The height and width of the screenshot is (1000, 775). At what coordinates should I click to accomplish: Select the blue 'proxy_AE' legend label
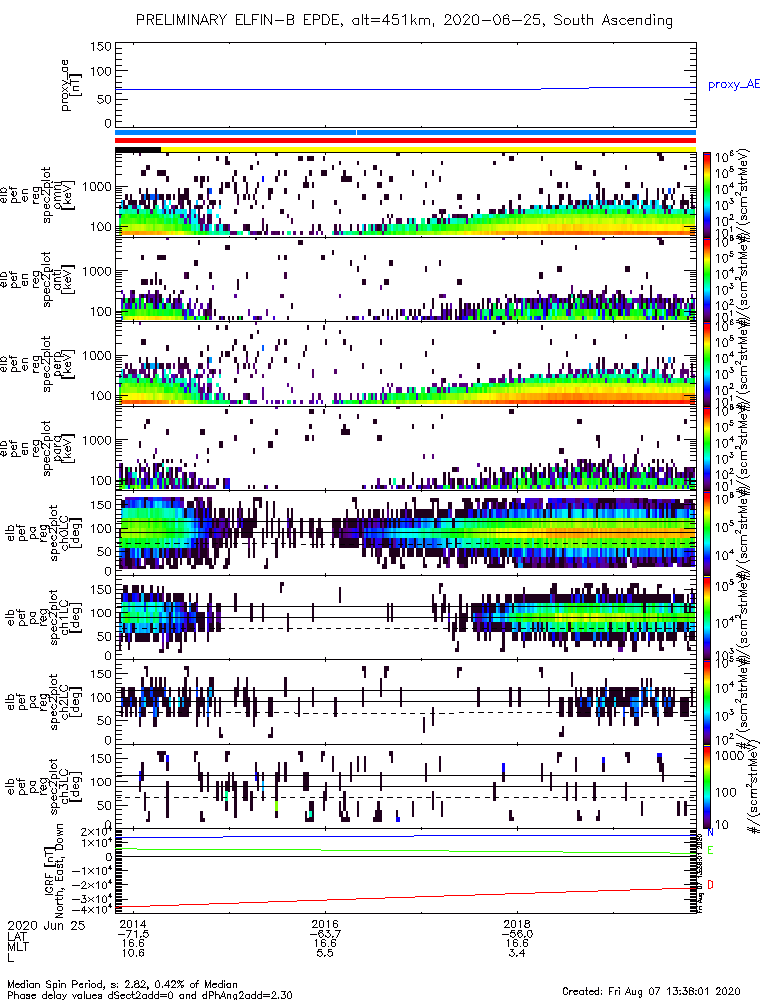734,84
